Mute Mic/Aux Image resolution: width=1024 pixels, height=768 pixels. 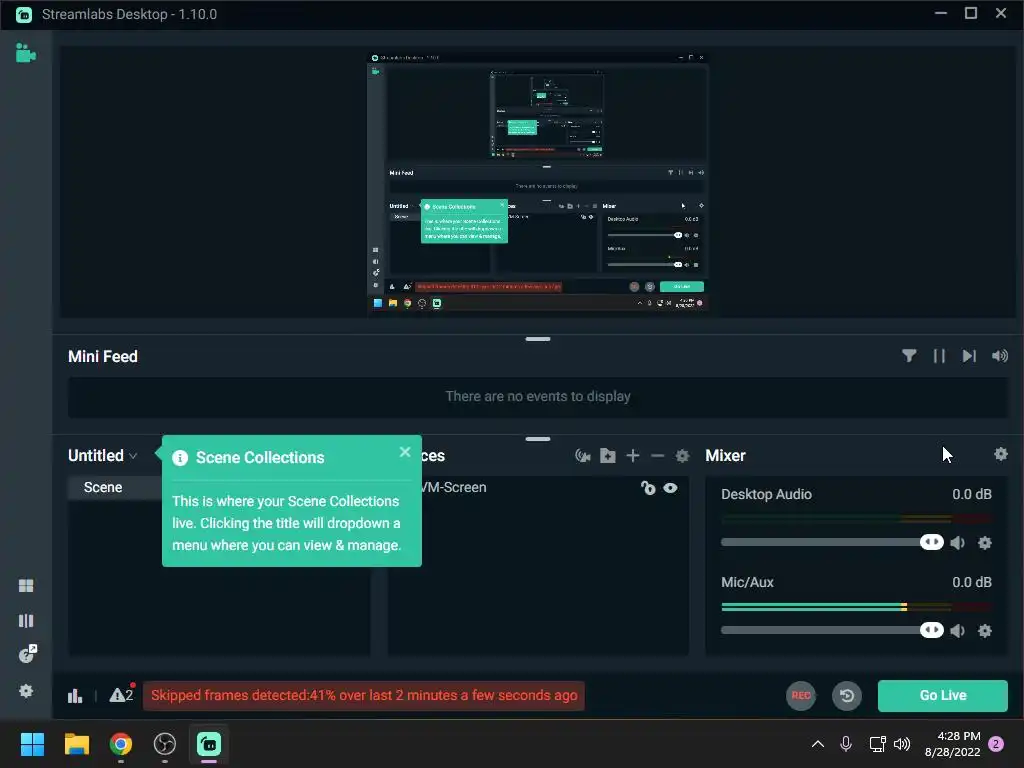coord(957,631)
